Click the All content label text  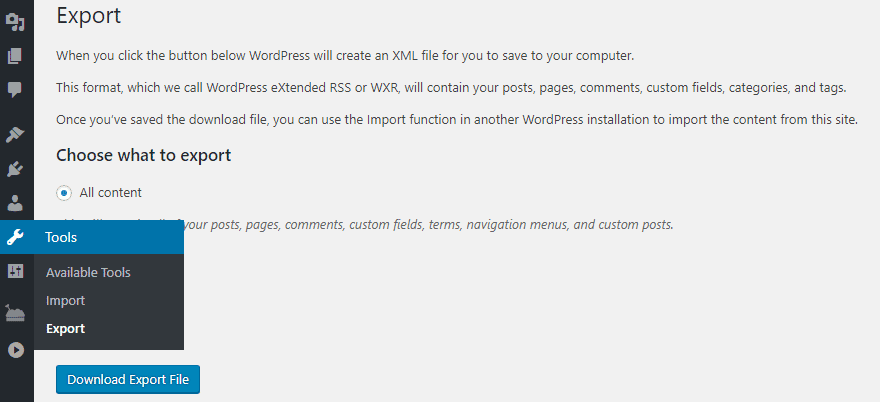tap(111, 193)
